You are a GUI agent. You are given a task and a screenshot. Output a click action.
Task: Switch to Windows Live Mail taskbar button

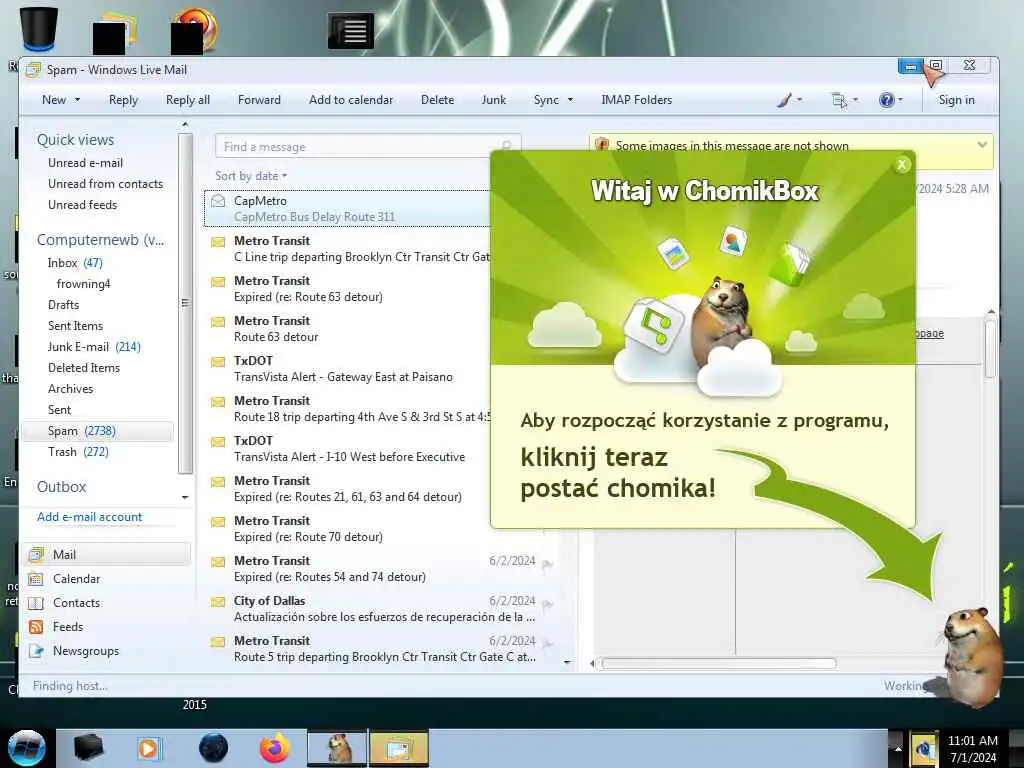coord(399,748)
